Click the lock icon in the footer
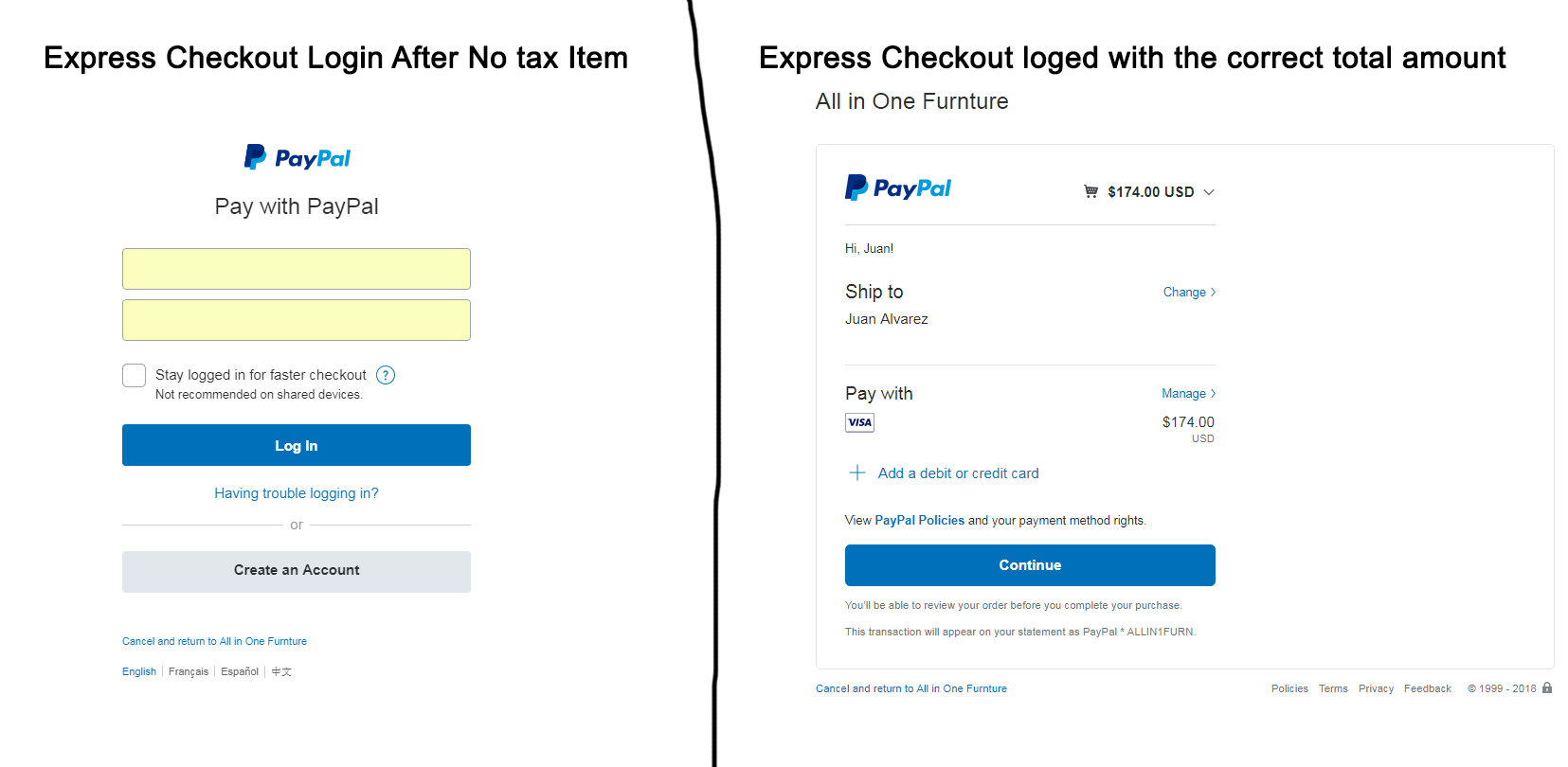Viewport: 1568px width, 767px height. [1547, 687]
